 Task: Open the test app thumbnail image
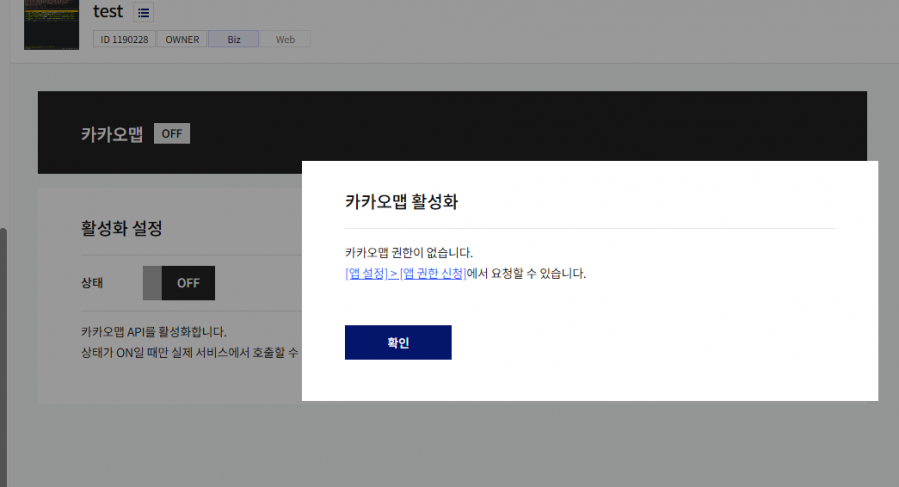click(x=51, y=24)
